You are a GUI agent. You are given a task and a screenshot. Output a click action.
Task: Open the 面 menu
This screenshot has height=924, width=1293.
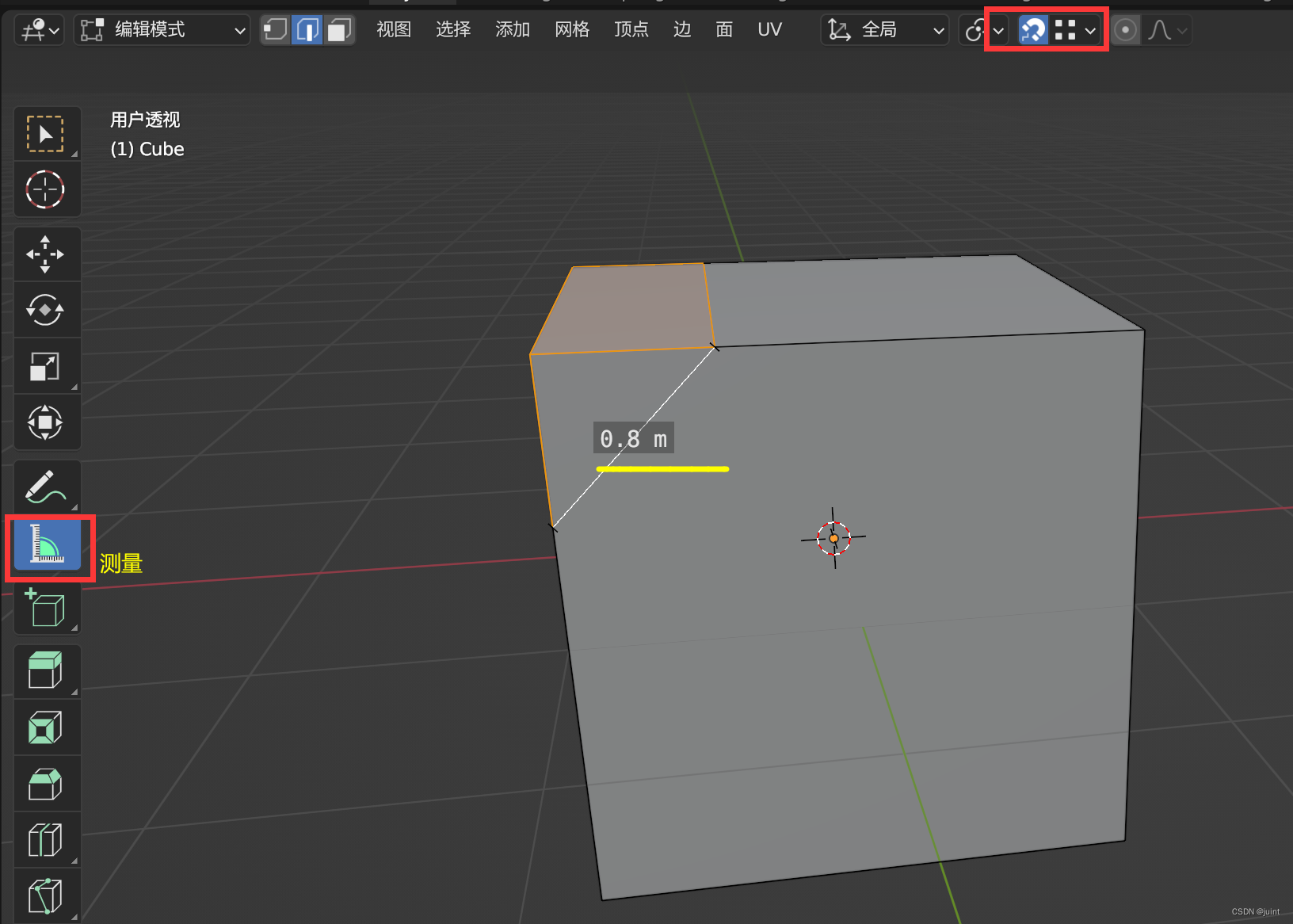tap(724, 30)
